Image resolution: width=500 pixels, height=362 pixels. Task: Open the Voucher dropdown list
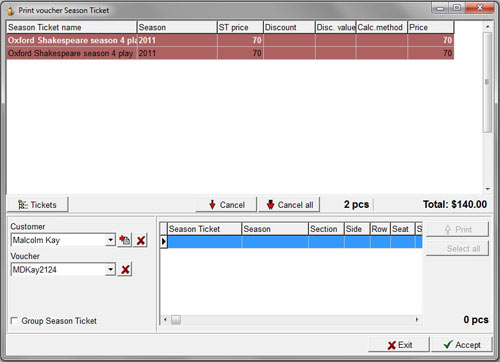(111, 269)
